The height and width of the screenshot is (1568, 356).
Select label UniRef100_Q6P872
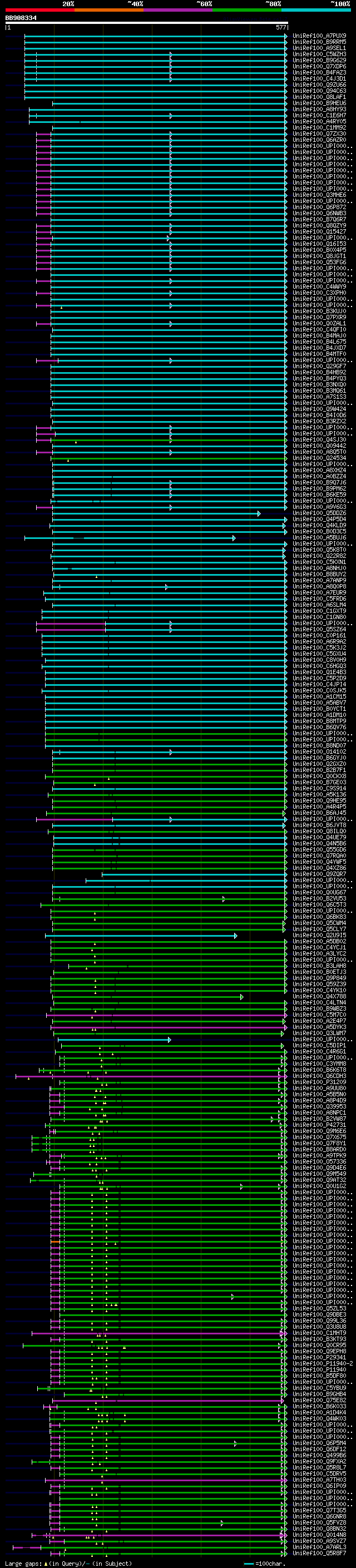pyautogui.click(x=319, y=207)
